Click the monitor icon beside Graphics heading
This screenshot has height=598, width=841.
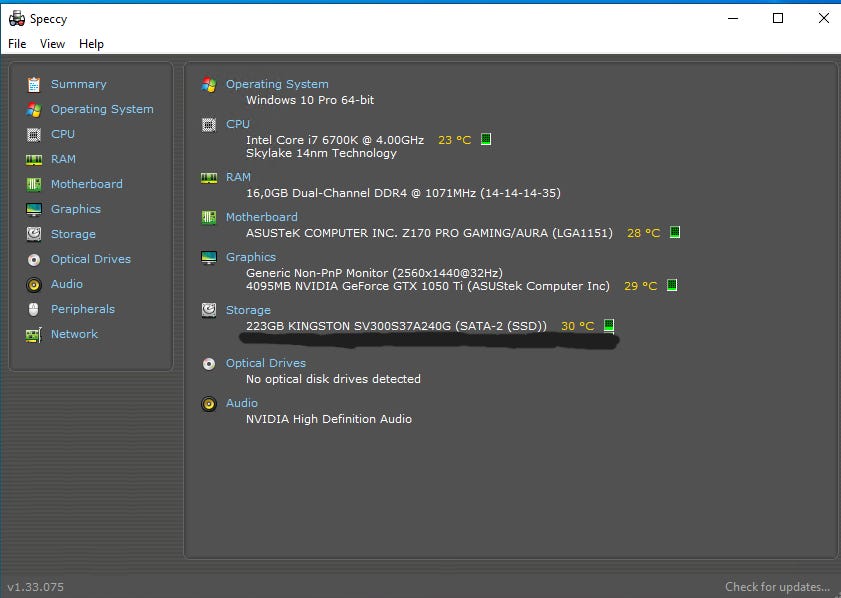click(x=209, y=258)
